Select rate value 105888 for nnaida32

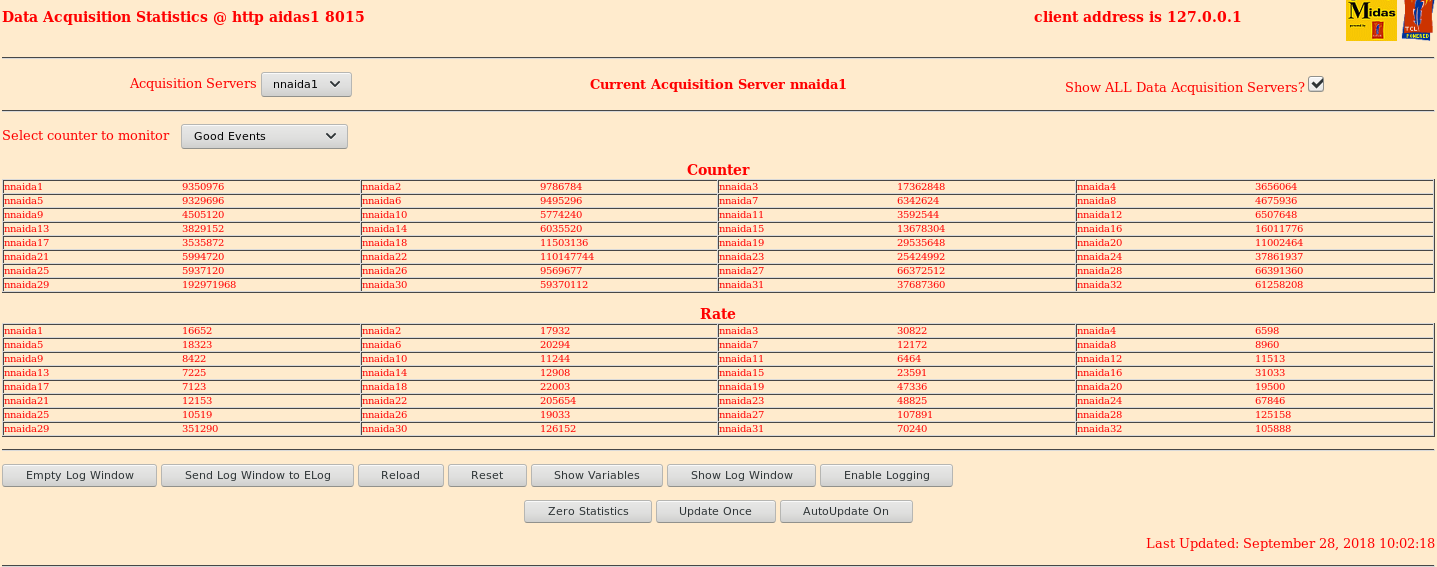point(1273,429)
